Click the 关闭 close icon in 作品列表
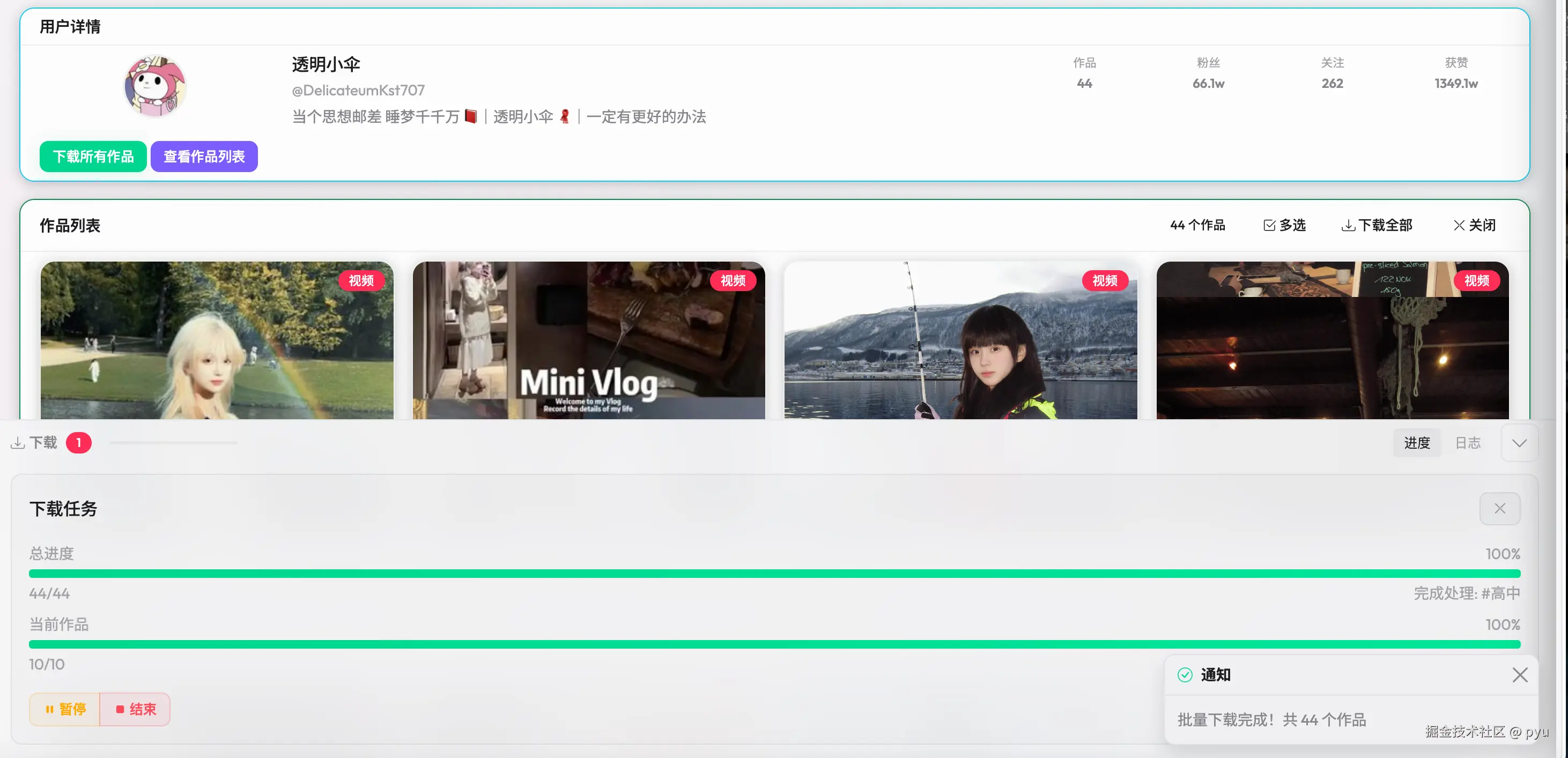 [1459, 225]
